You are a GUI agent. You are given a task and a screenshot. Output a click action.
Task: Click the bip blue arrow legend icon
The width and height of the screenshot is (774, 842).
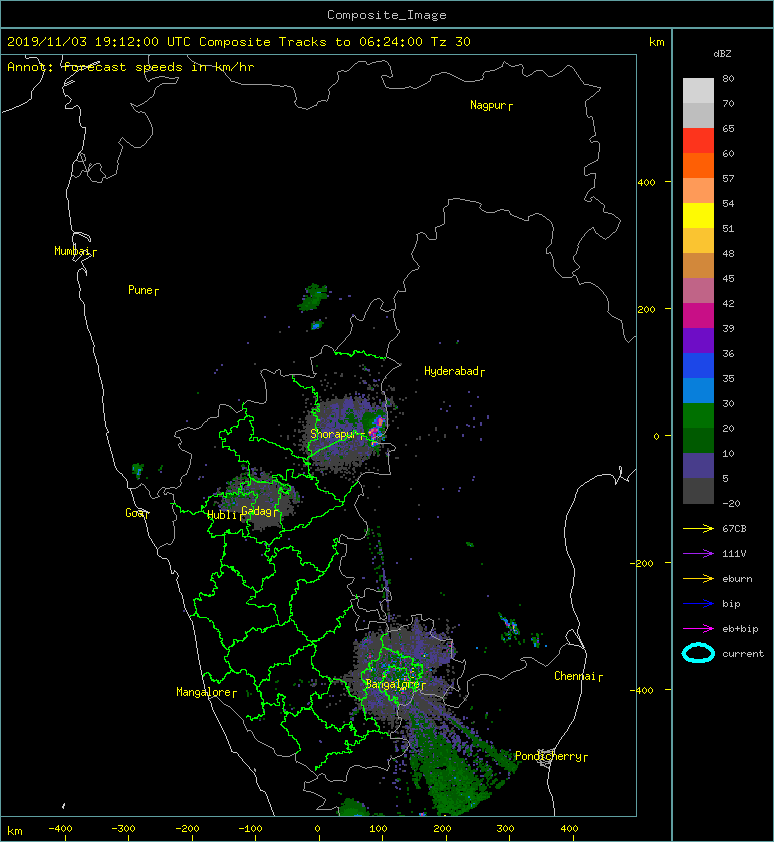pos(698,604)
